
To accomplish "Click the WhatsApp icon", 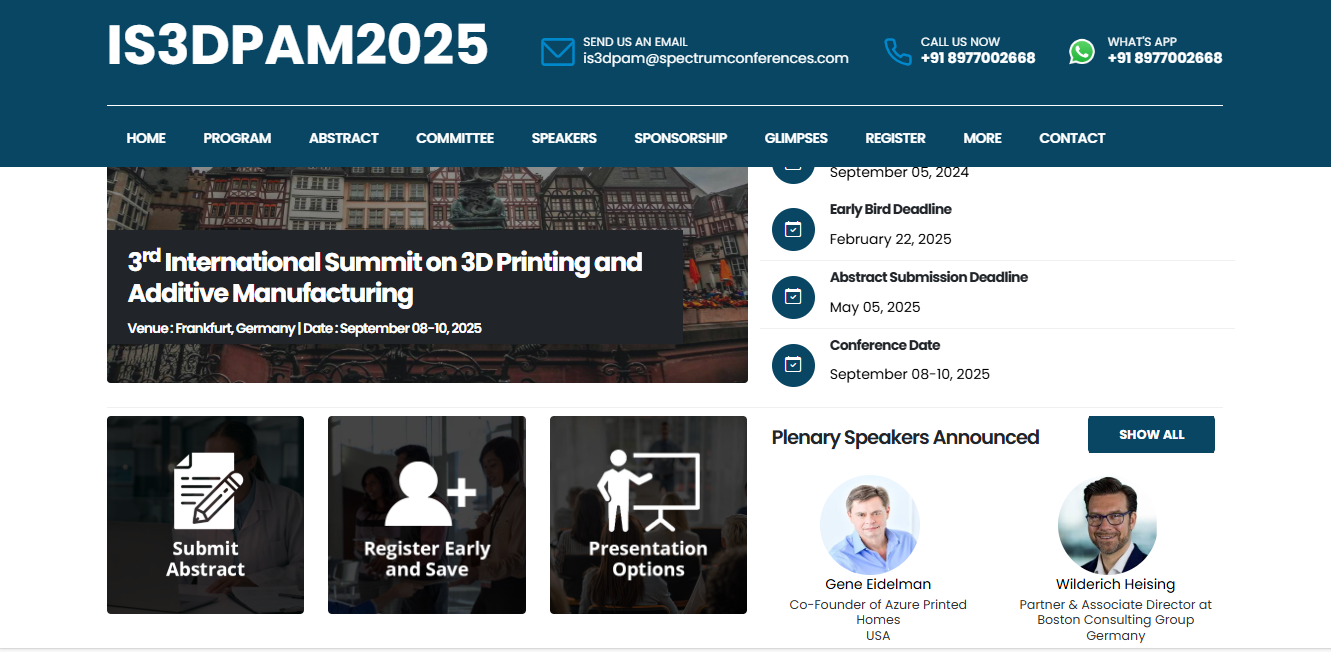I will pyautogui.click(x=1081, y=51).
